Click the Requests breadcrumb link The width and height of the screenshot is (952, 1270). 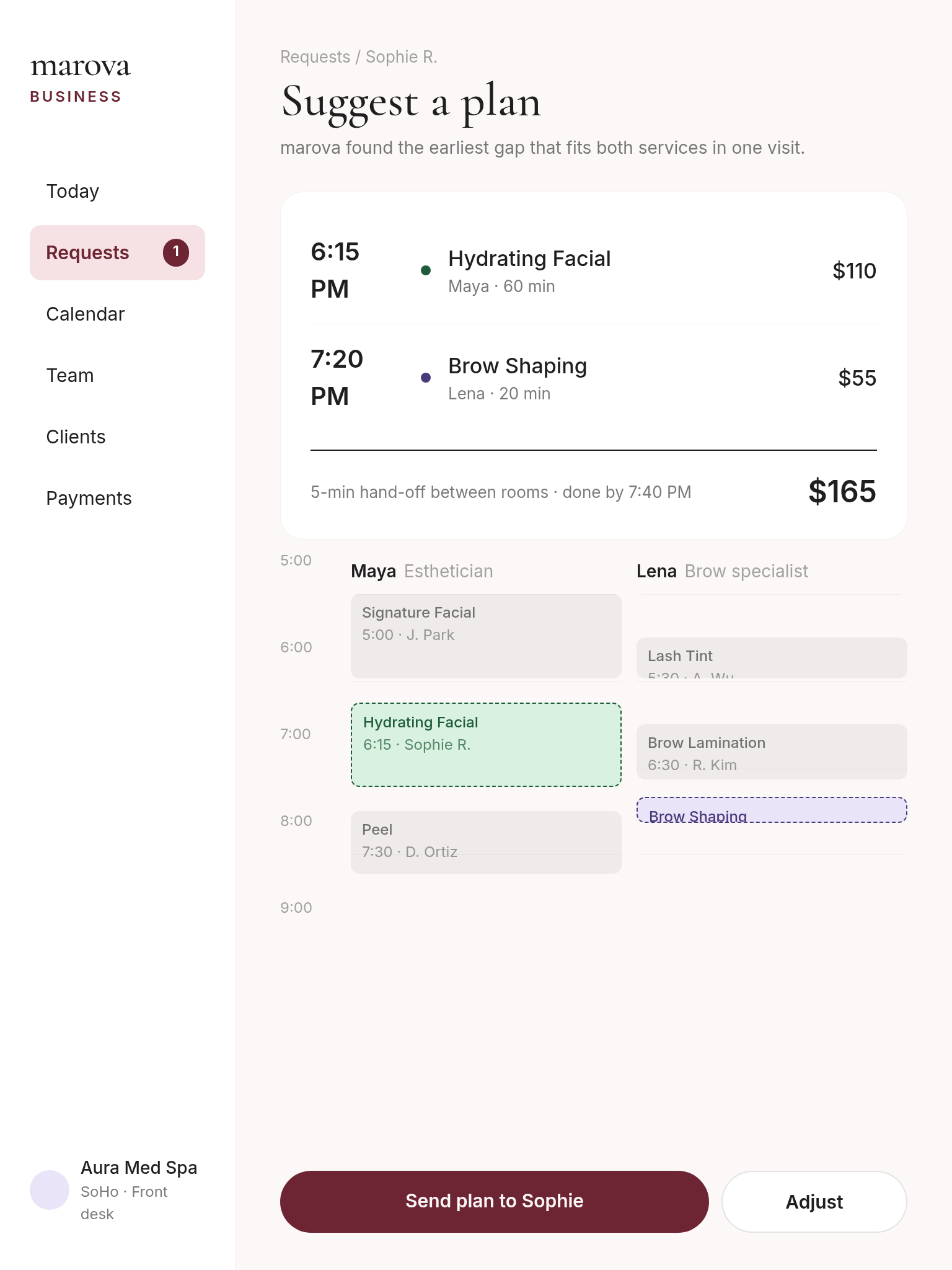(x=315, y=56)
